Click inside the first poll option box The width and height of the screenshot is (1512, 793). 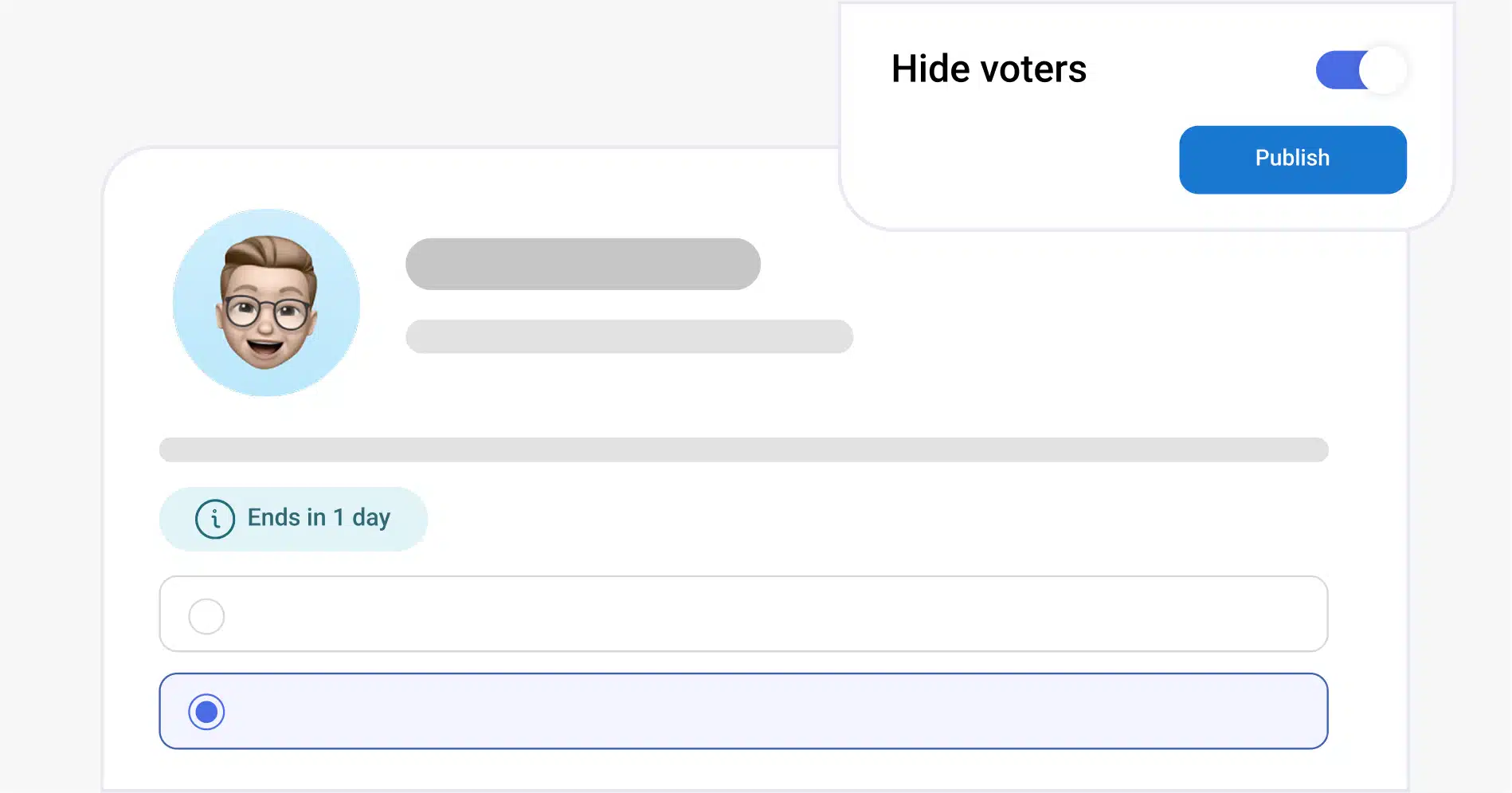pos(742,614)
